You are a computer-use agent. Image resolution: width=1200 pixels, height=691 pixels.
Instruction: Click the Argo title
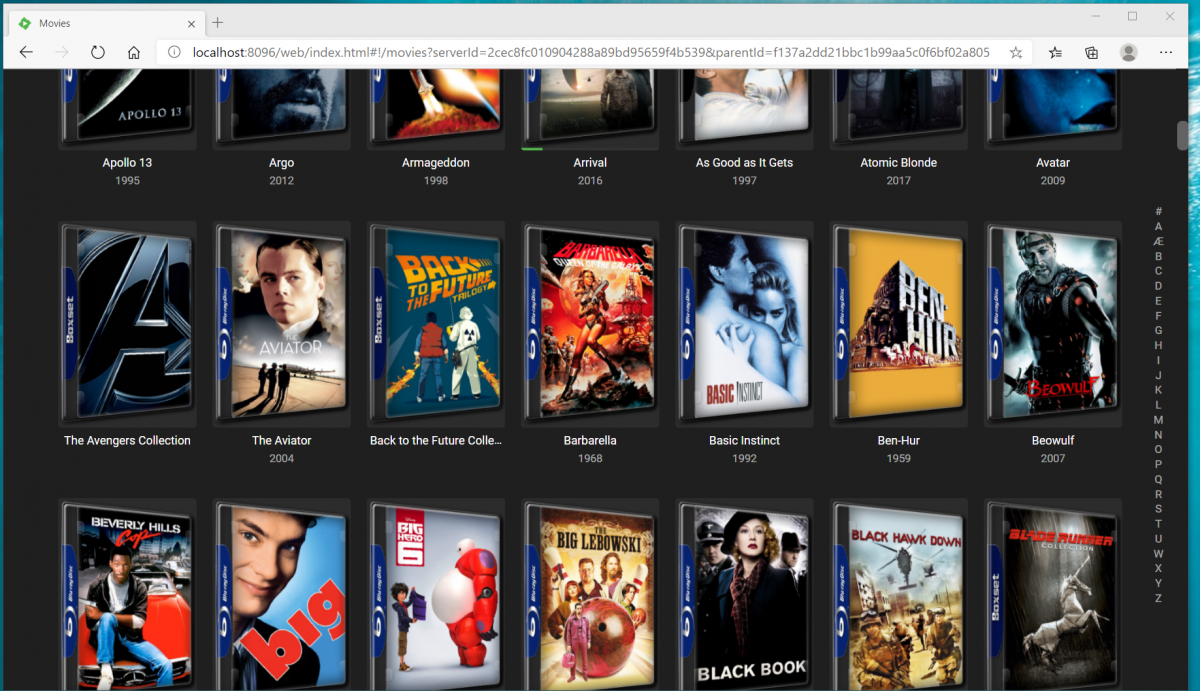tap(282, 162)
